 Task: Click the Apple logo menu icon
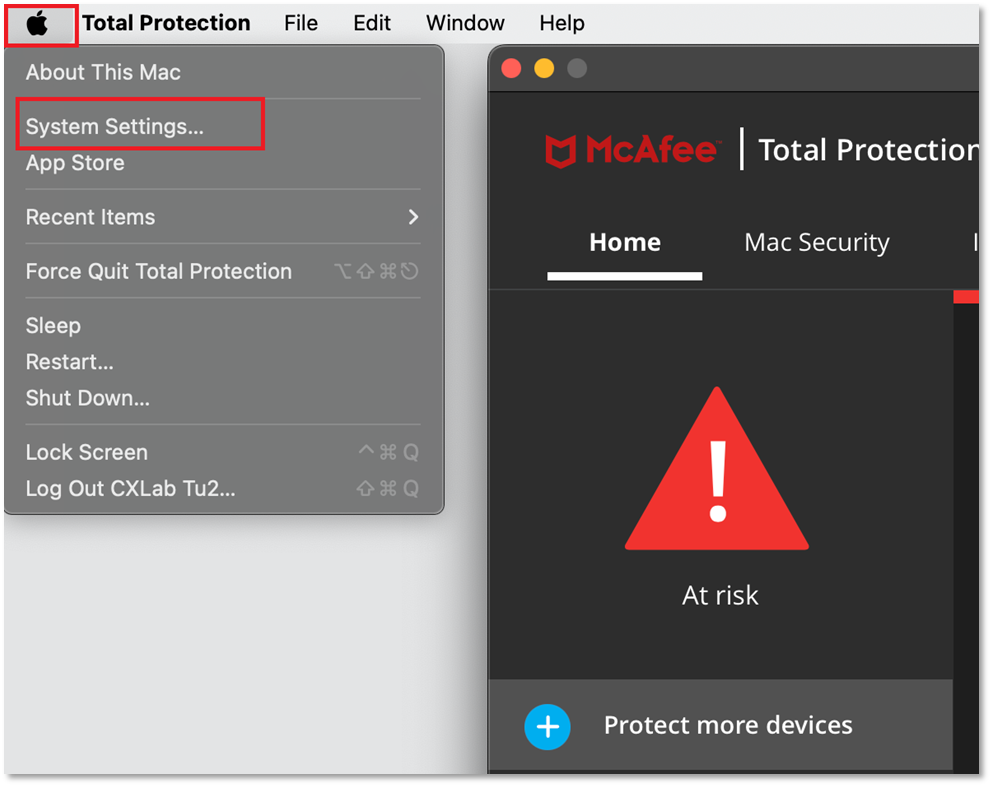[x=38, y=23]
